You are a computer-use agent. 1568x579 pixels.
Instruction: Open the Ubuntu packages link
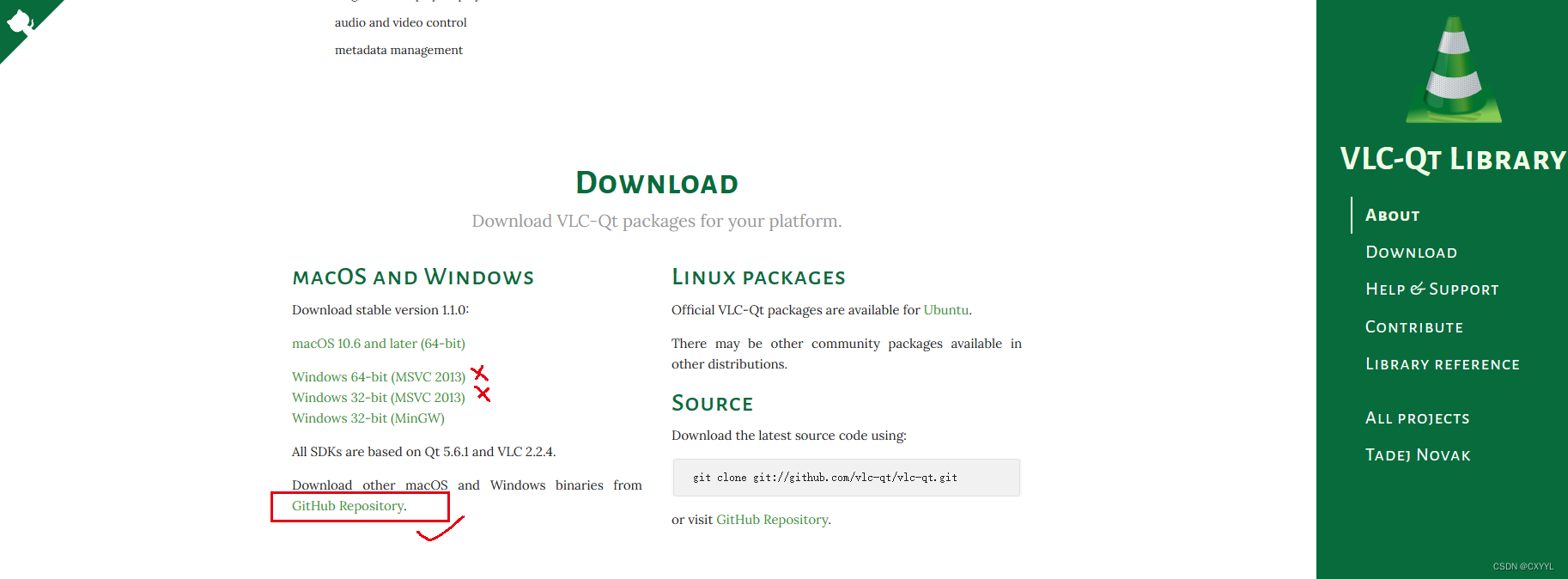945,310
